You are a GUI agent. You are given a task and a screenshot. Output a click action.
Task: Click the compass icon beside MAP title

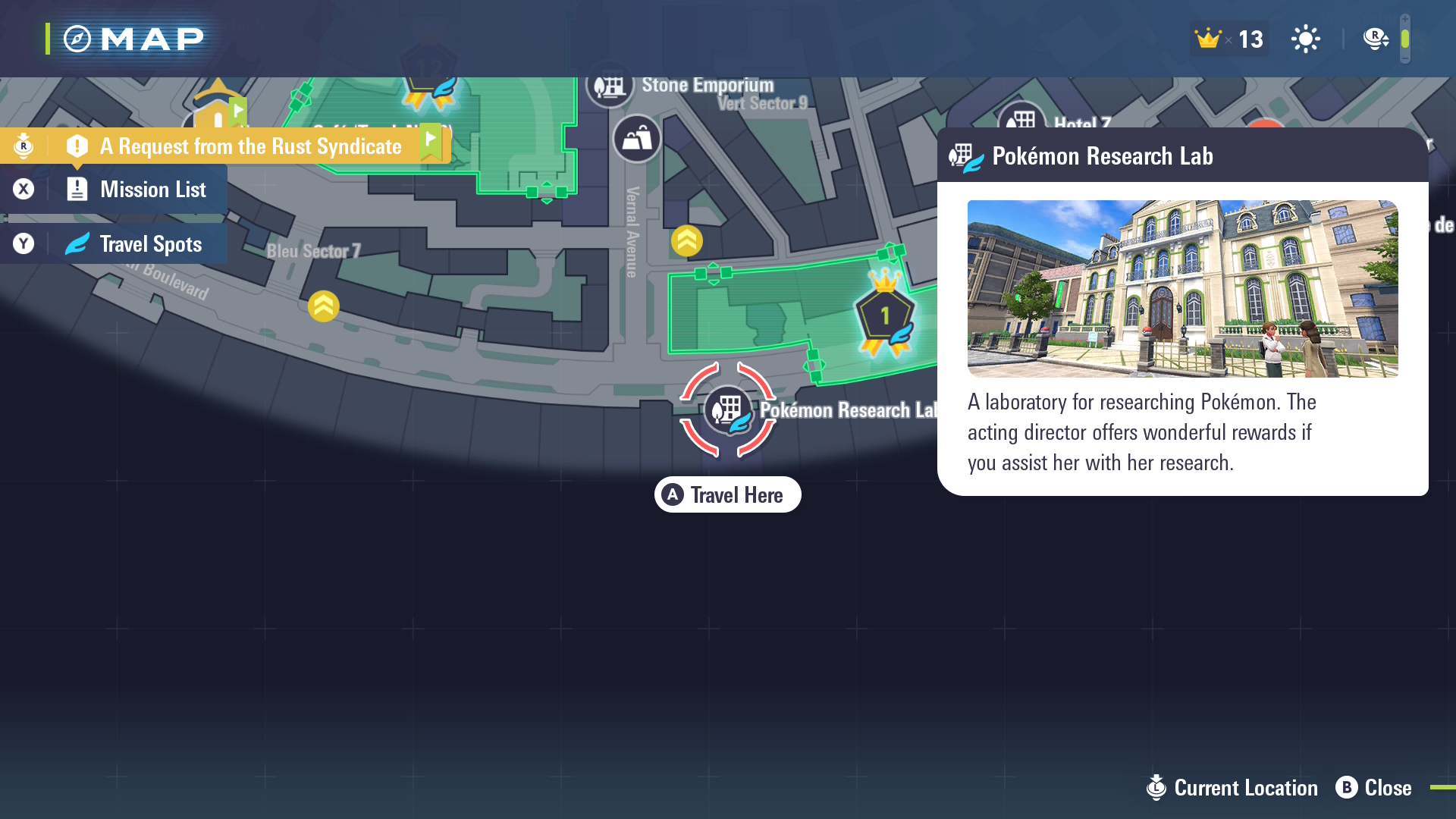pos(77,39)
